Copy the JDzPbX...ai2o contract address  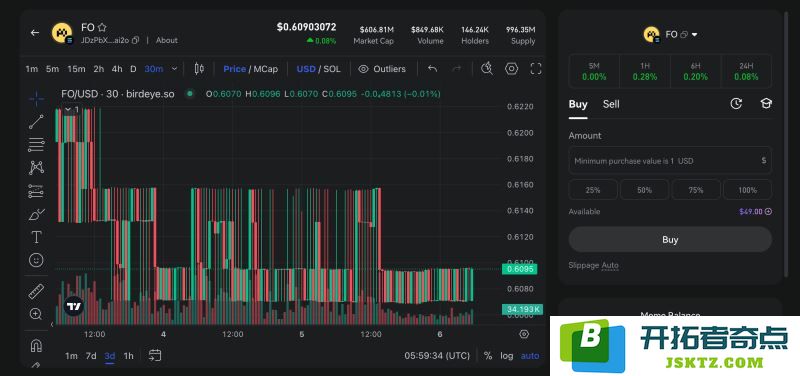point(135,40)
